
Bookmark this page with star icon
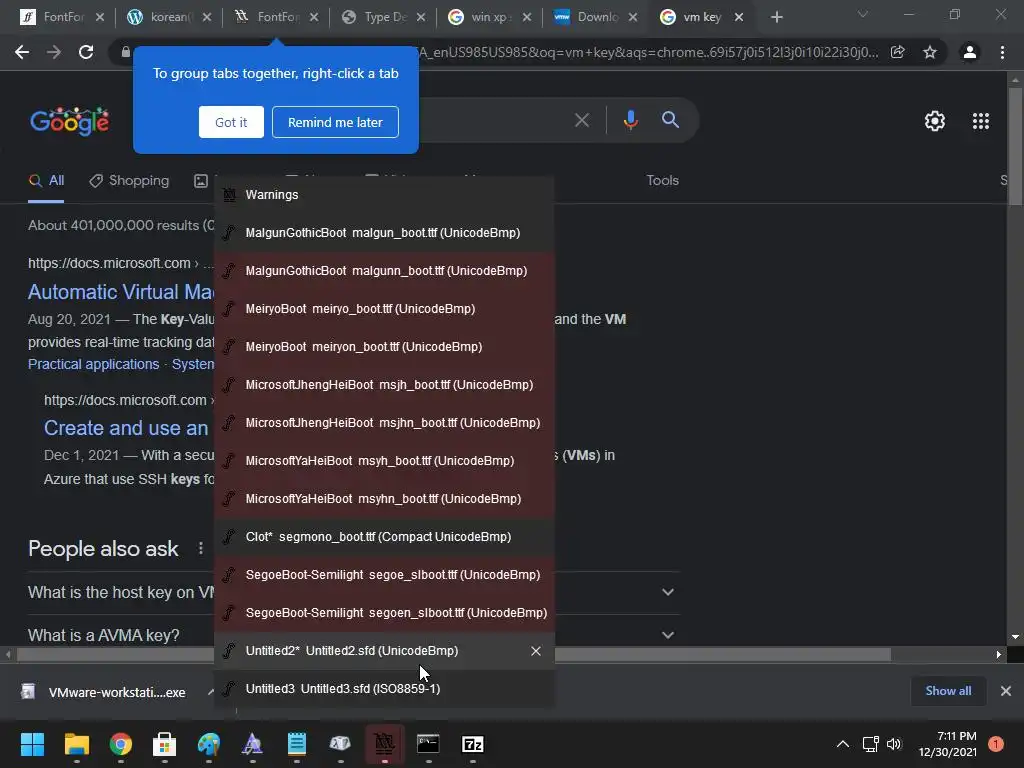pos(930,52)
